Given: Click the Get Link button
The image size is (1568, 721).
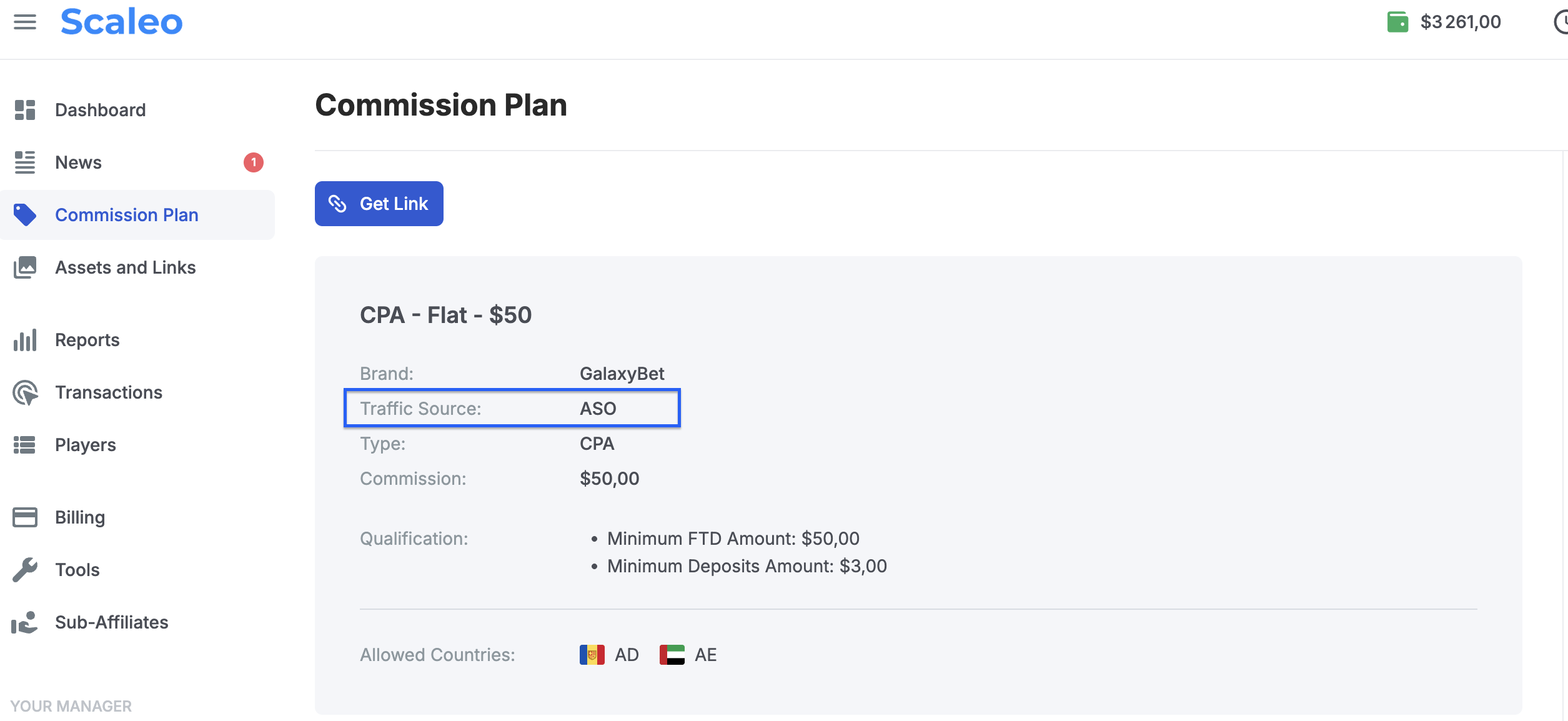Looking at the screenshot, I should 379,204.
